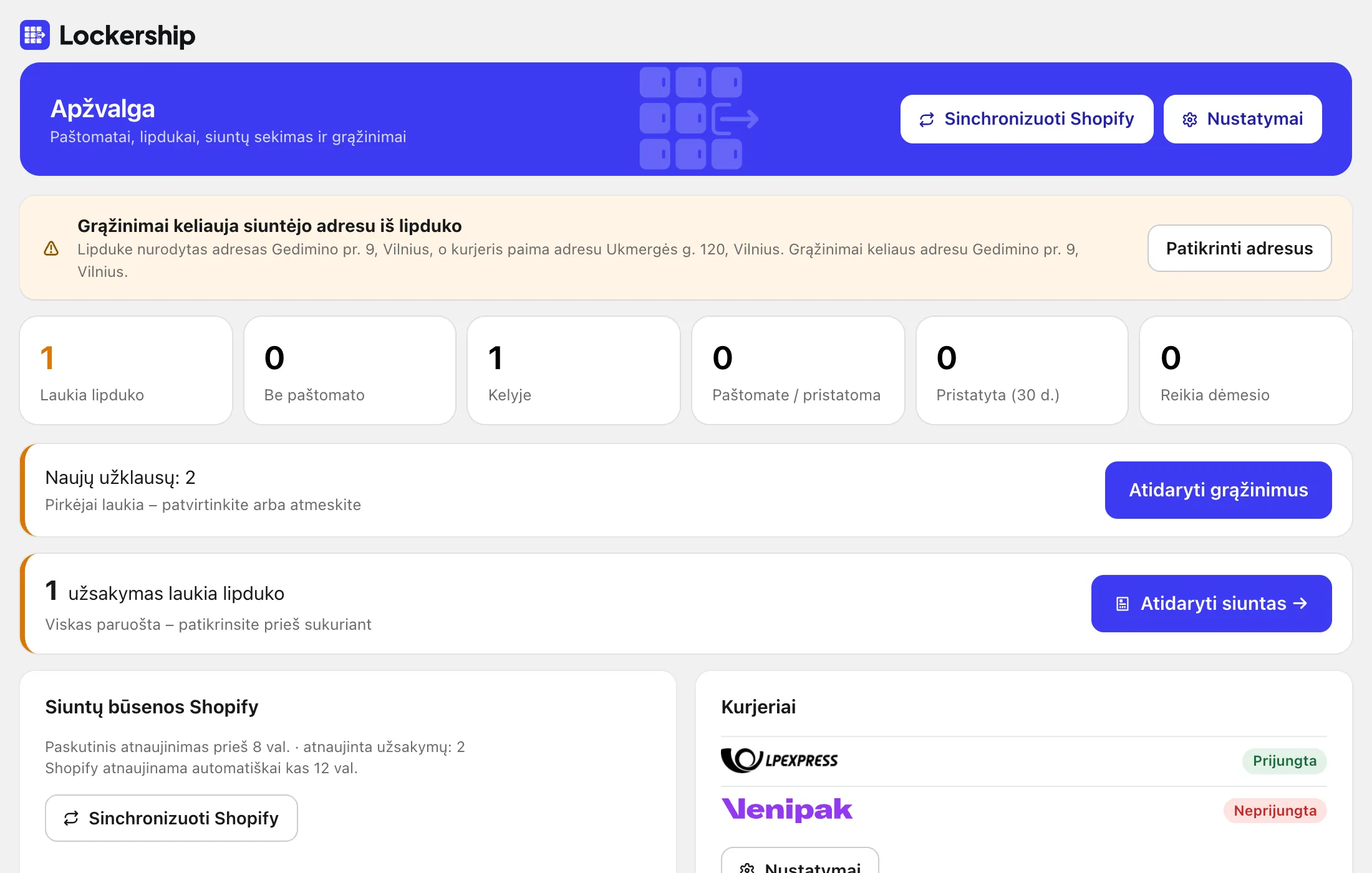Select the Reikia dėmesio stat card

pyautogui.click(x=1246, y=370)
